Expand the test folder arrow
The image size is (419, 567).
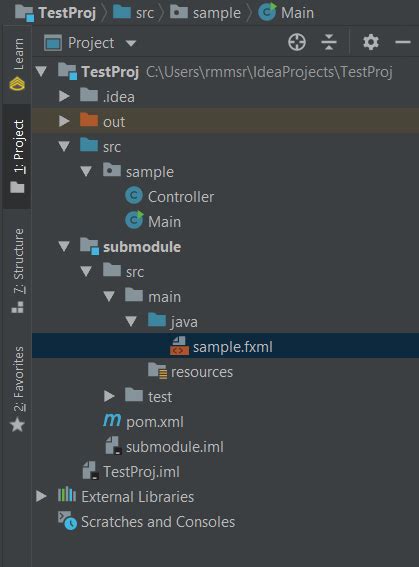click(x=109, y=396)
